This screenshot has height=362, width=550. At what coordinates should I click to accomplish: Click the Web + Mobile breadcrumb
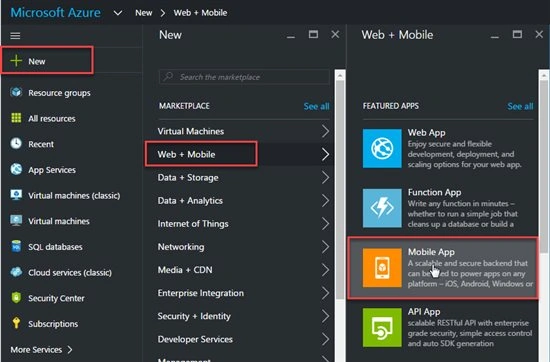click(200, 13)
